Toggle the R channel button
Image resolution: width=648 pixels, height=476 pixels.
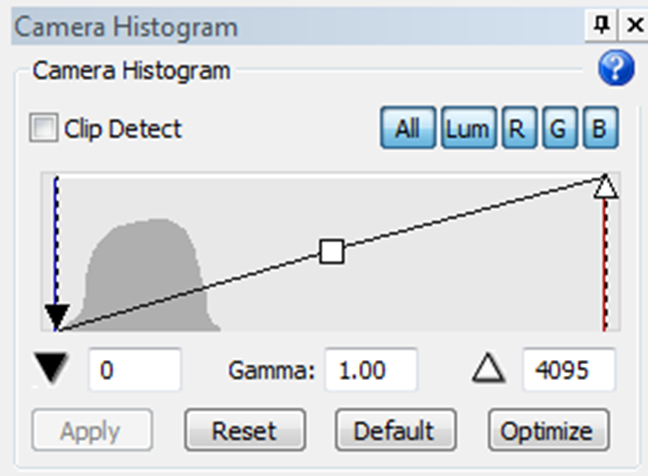point(518,129)
